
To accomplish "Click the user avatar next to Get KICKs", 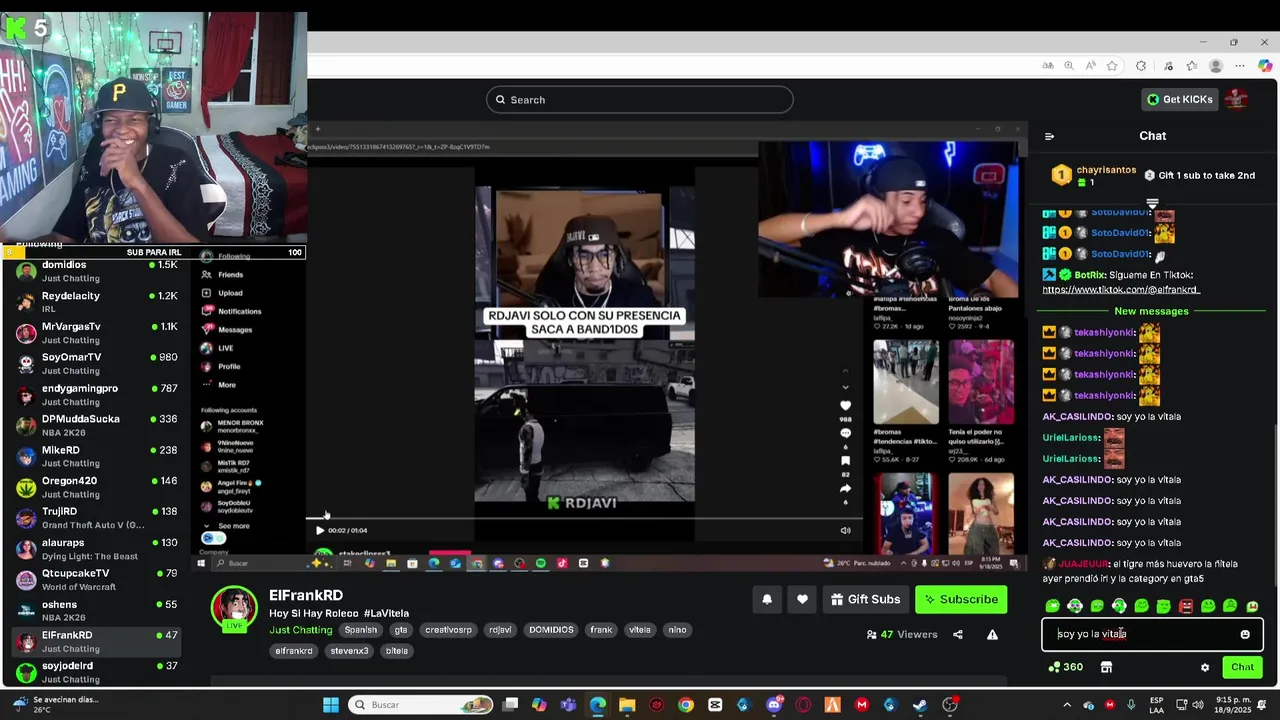I will tap(1237, 99).
